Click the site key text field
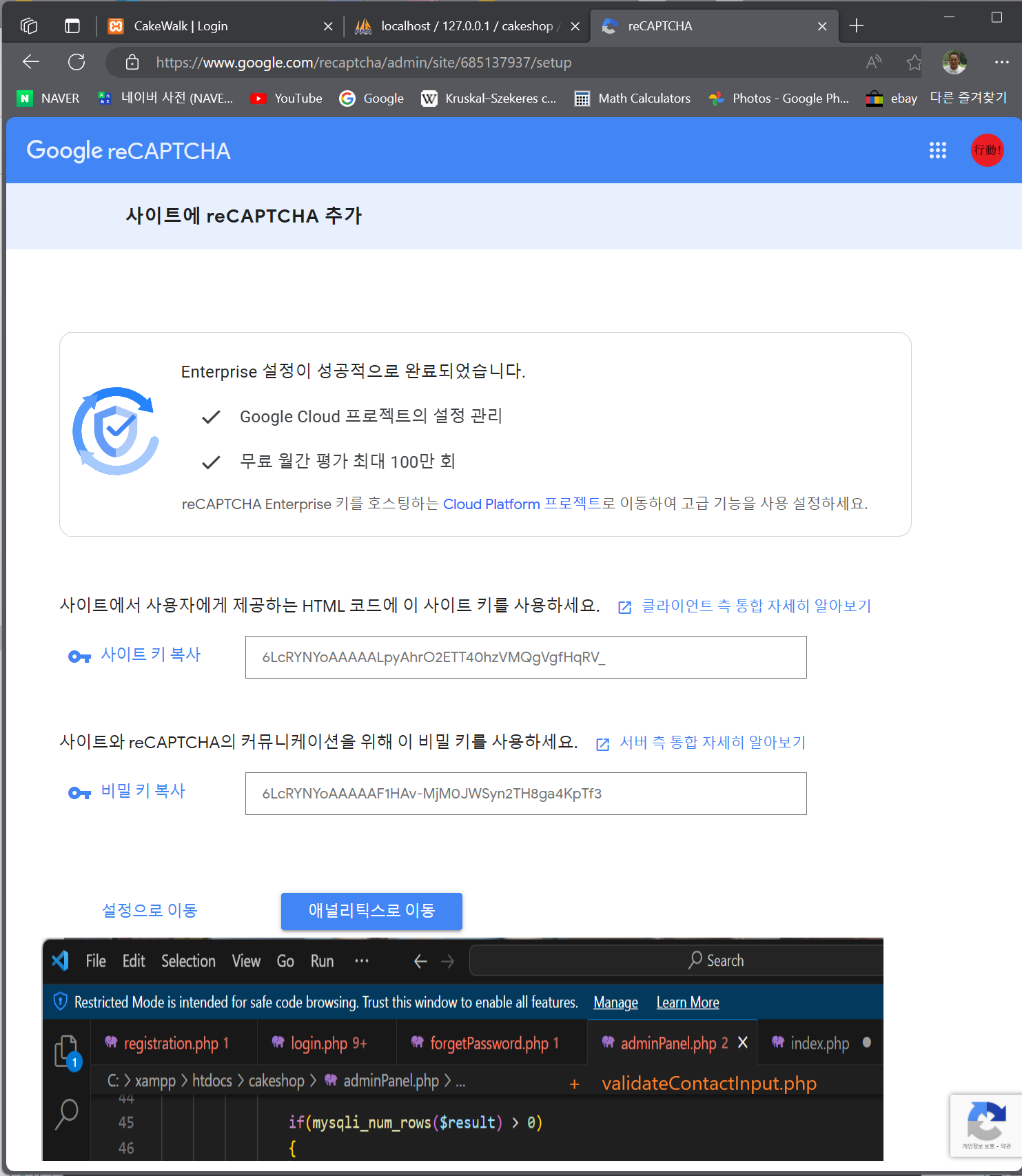 [525, 657]
